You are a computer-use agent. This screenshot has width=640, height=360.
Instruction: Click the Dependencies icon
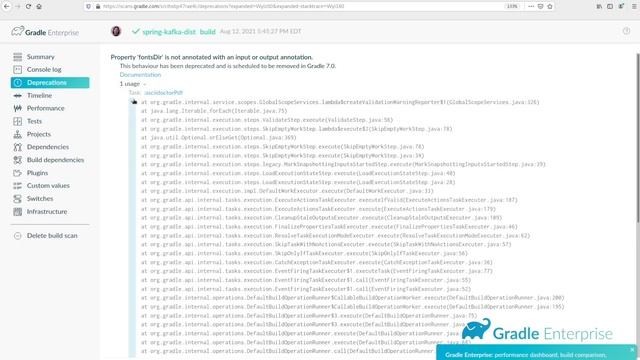(18, 147)
